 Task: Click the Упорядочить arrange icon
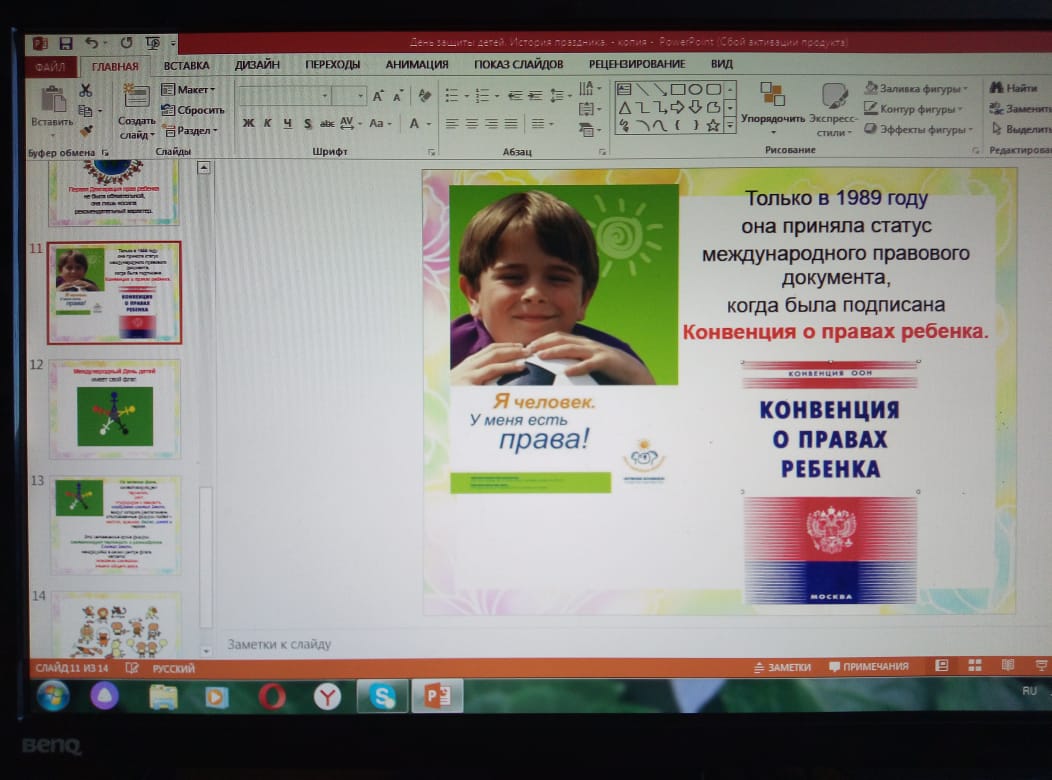click(772, 96)
